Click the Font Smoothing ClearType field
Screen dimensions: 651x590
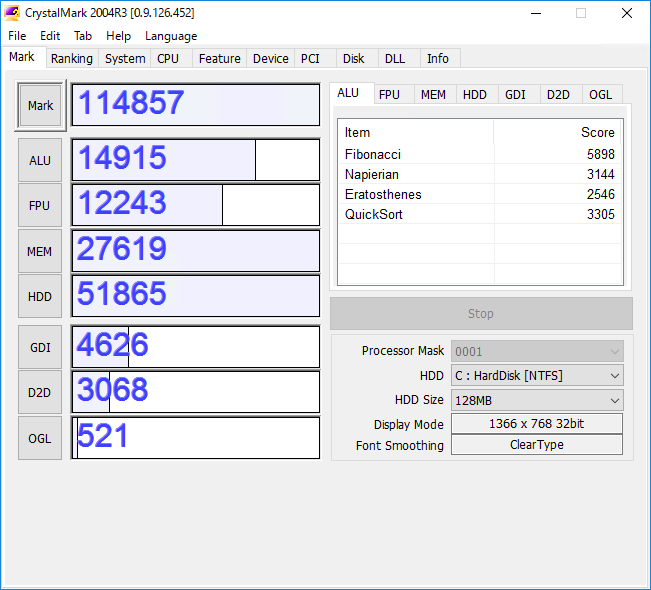click(537, 445)
